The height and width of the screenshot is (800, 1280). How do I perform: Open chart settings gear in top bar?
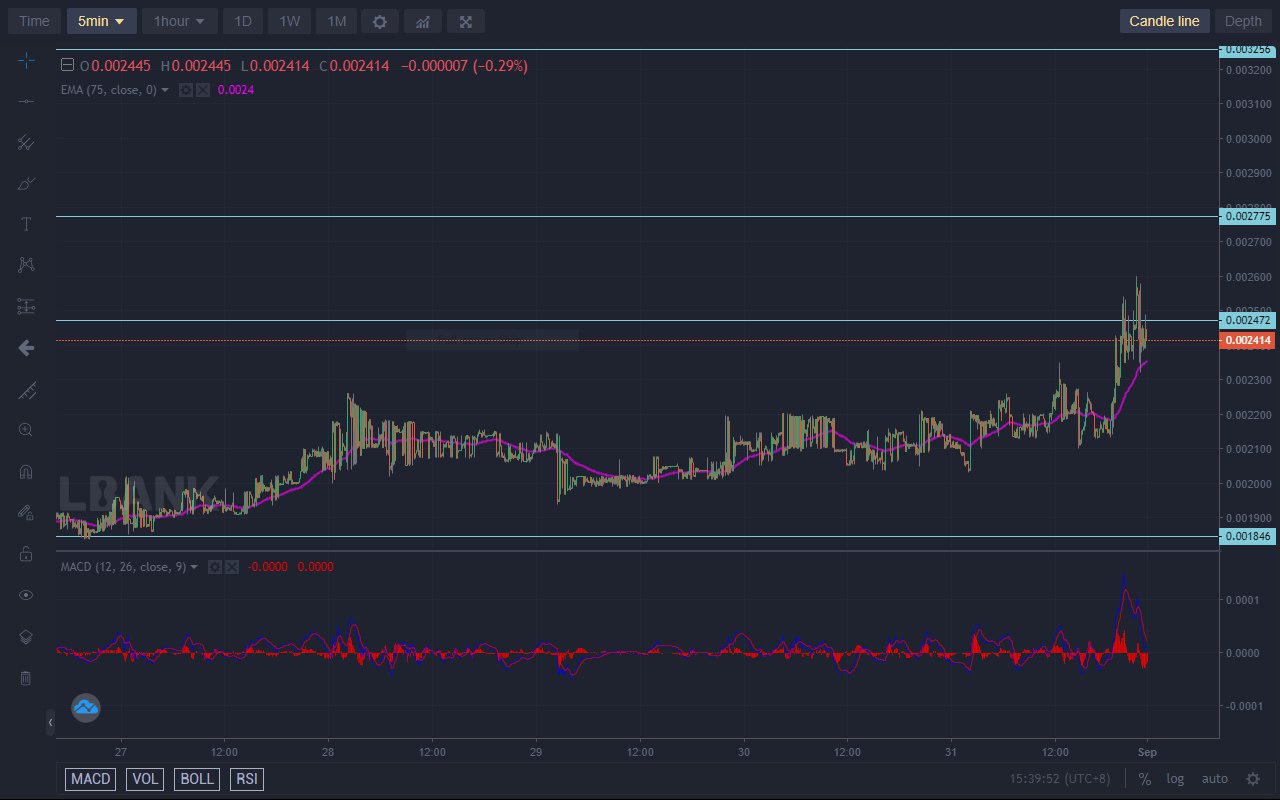380,21
